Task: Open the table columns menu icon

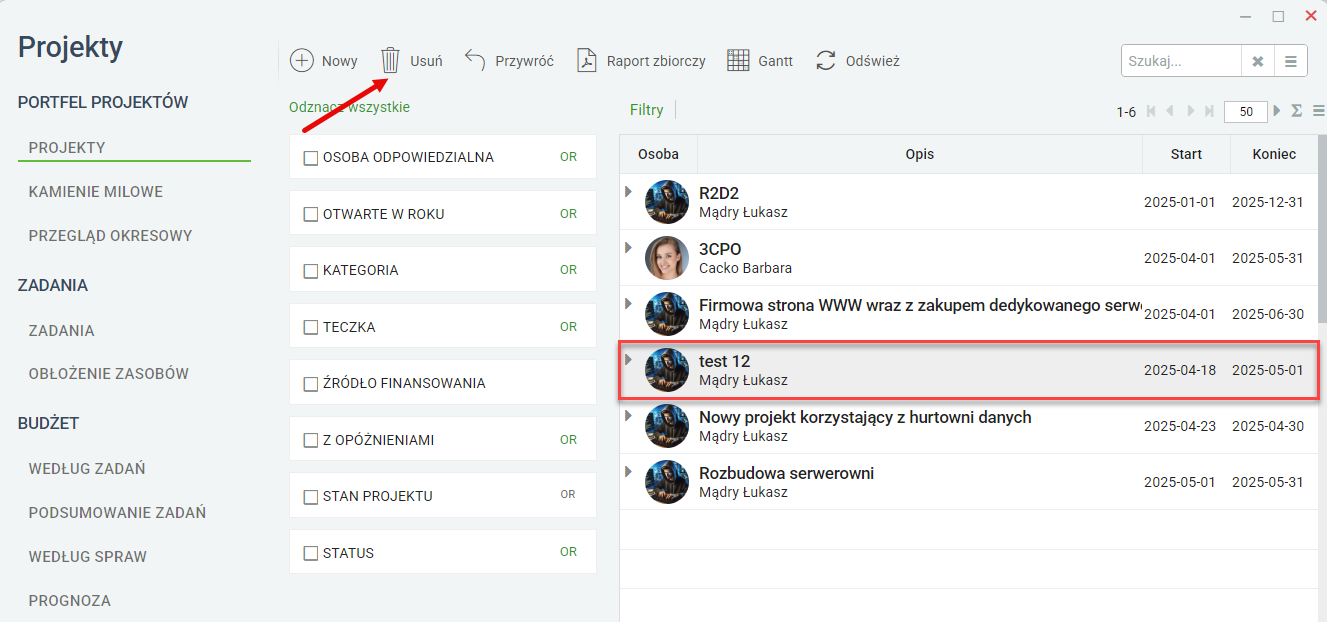Action: pos(1318,111)
